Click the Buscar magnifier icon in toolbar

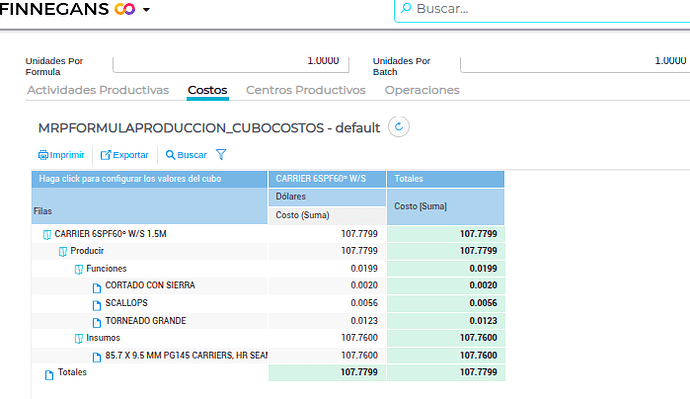(x=170, y=155)
